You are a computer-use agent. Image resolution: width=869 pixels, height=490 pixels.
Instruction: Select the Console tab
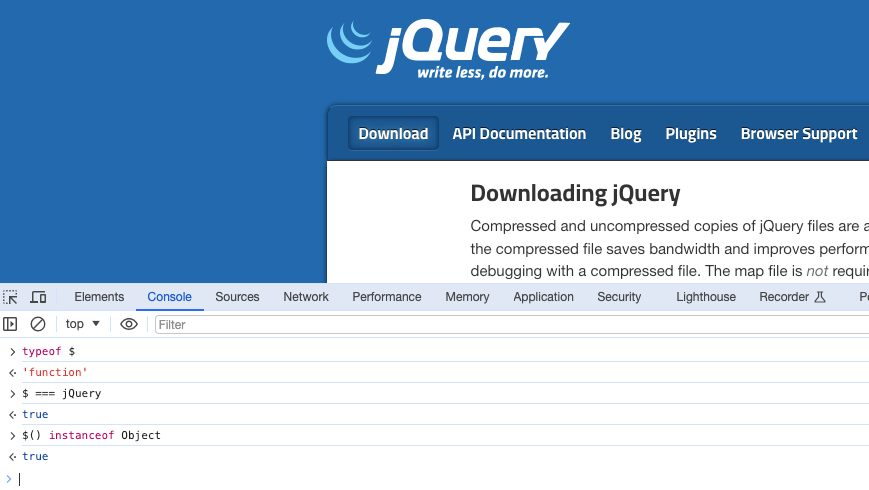click(x=170, y=297)
